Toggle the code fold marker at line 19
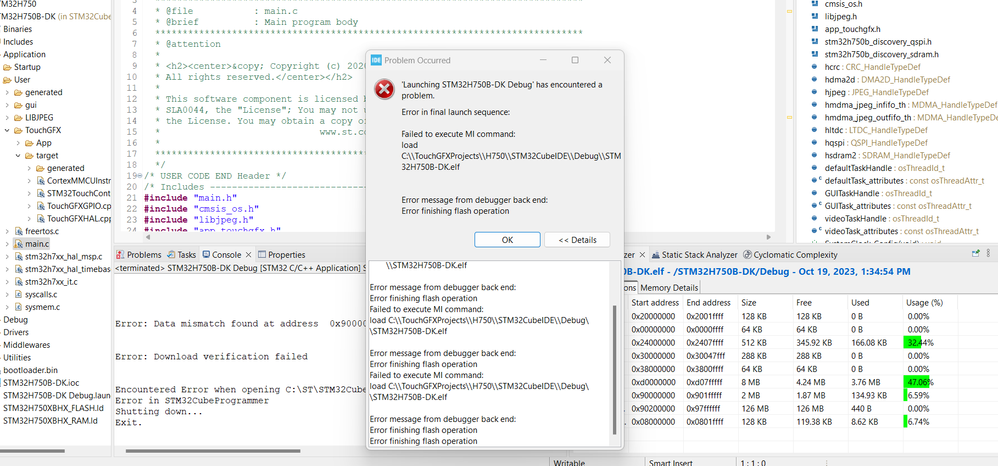Viewport: 998px width, 466px height. (139, 176)
